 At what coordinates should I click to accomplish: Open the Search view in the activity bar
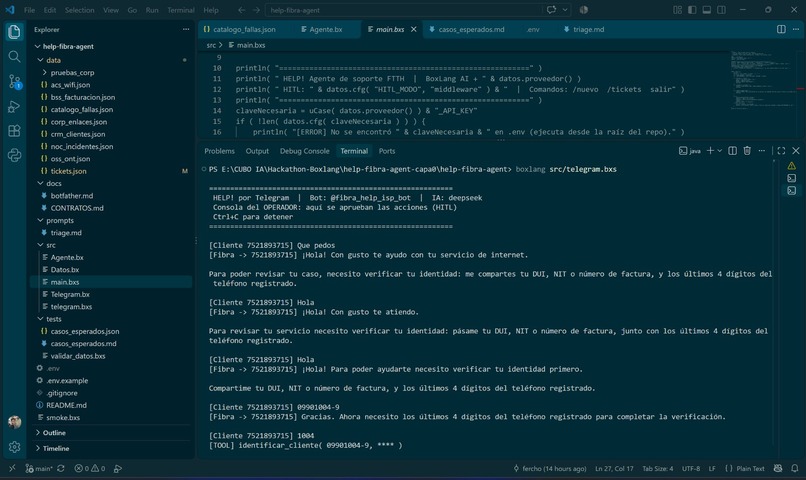[x=14, y=57]
